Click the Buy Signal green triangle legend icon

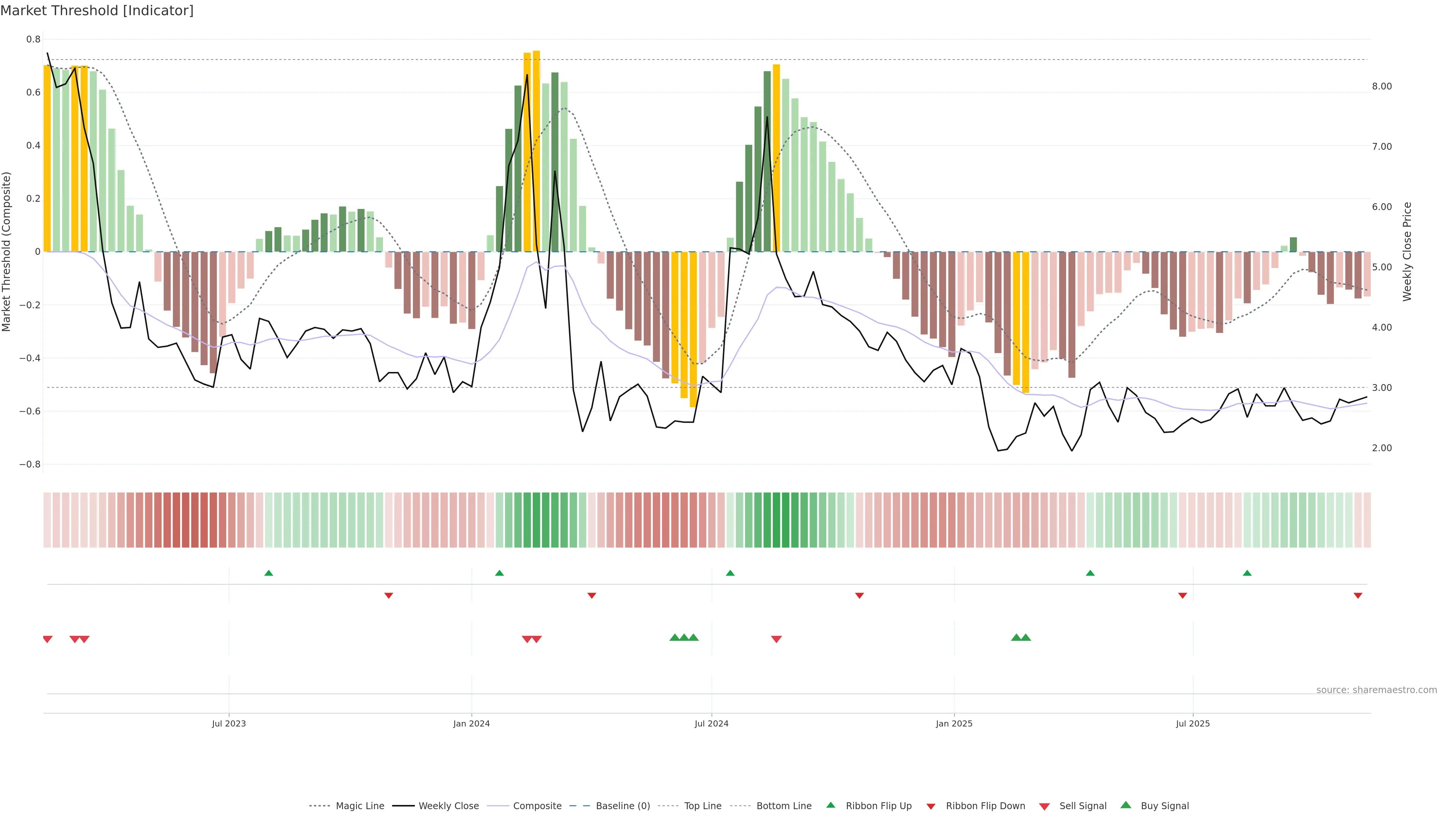pos(1125,805)
